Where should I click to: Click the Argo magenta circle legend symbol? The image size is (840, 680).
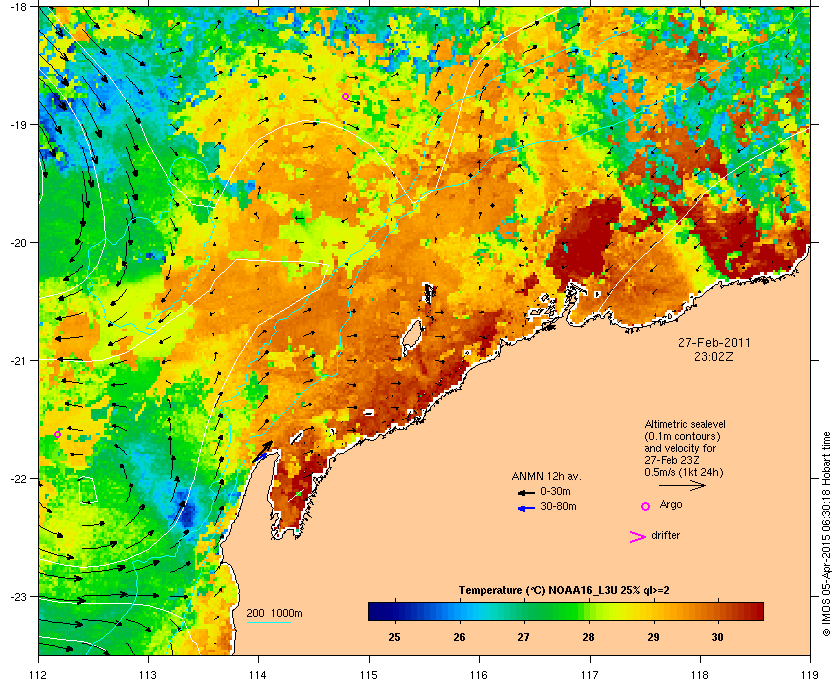(646, 506)
